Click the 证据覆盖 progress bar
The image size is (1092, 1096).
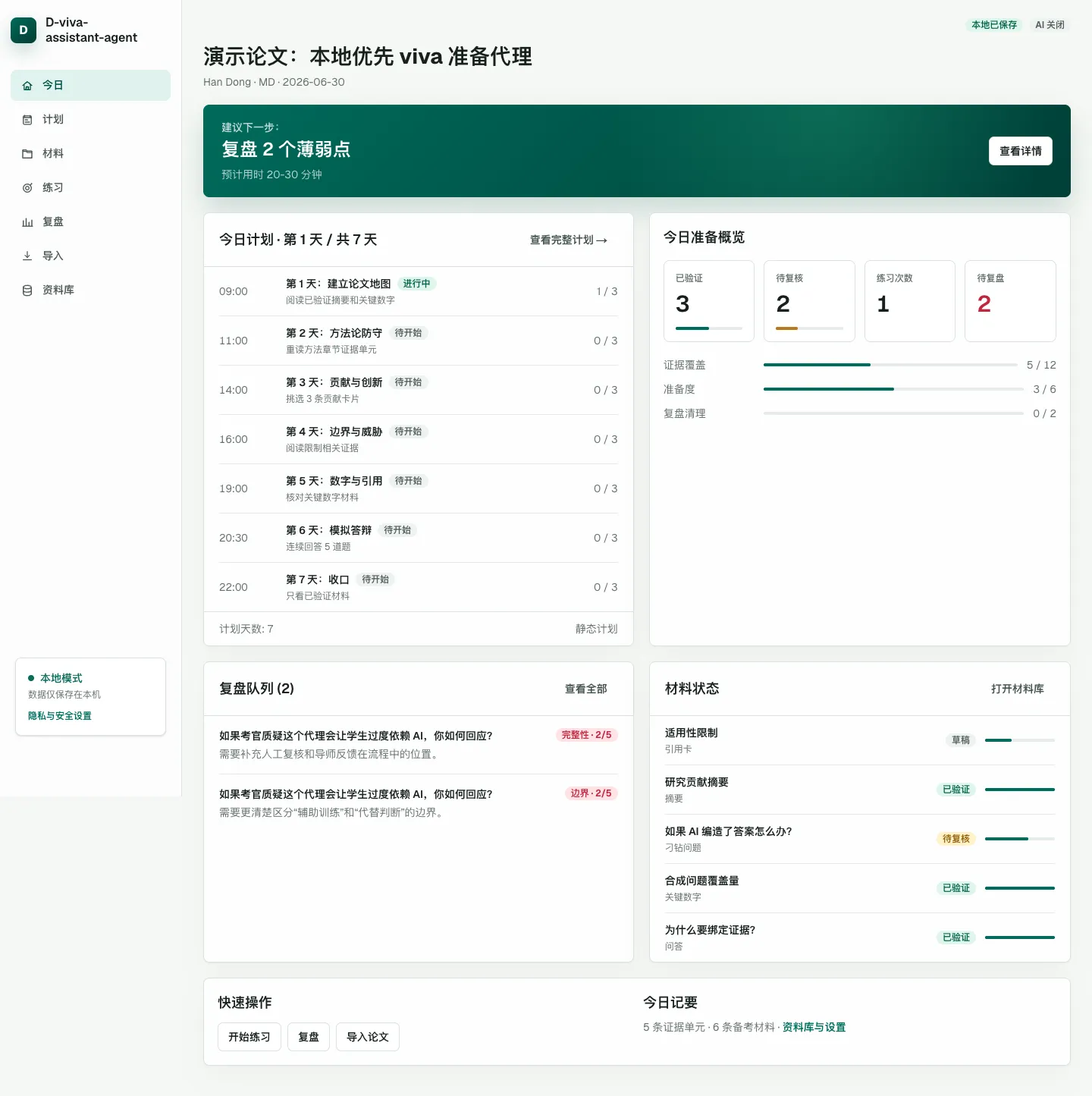(x=890, y=365)
